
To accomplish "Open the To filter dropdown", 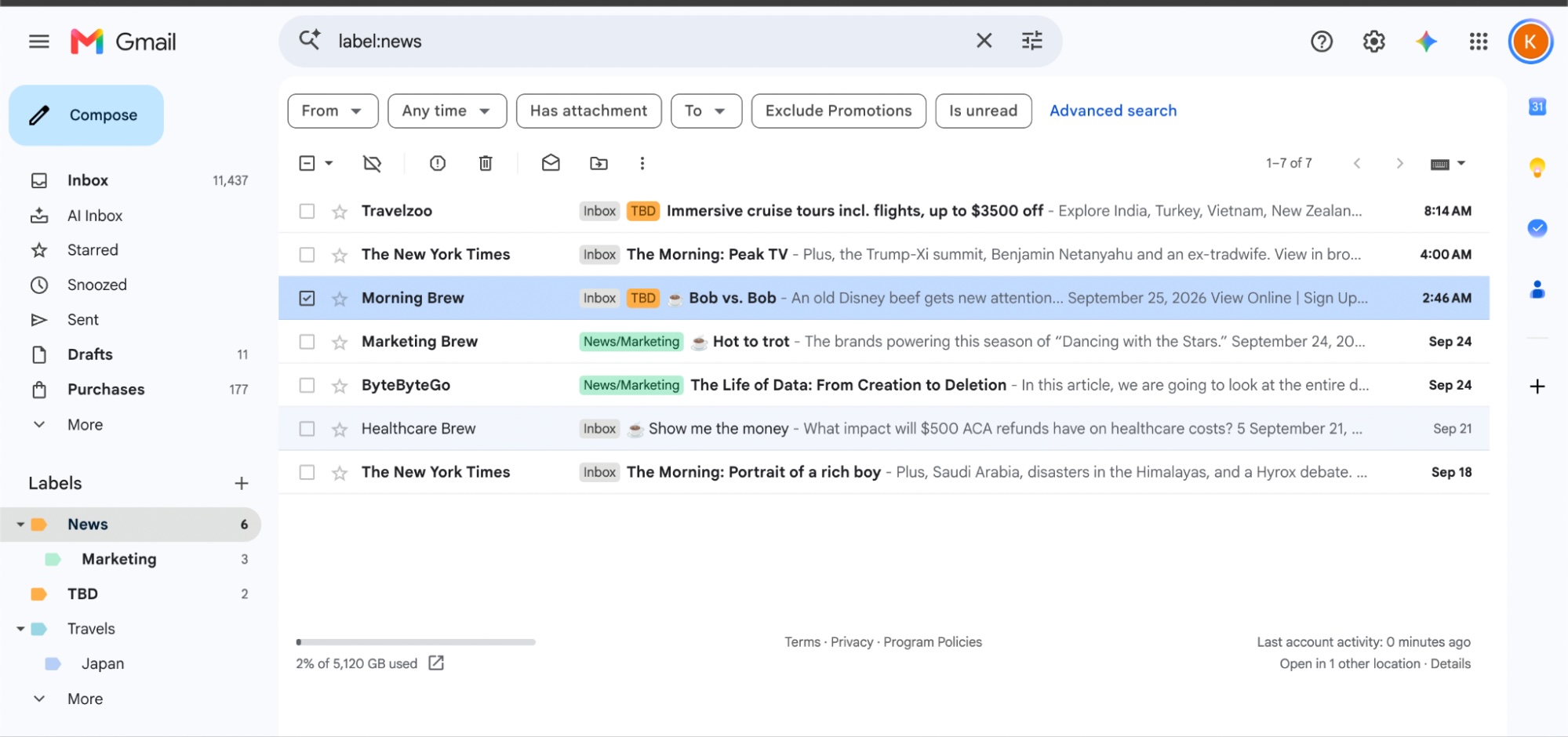I will [706, 111].
